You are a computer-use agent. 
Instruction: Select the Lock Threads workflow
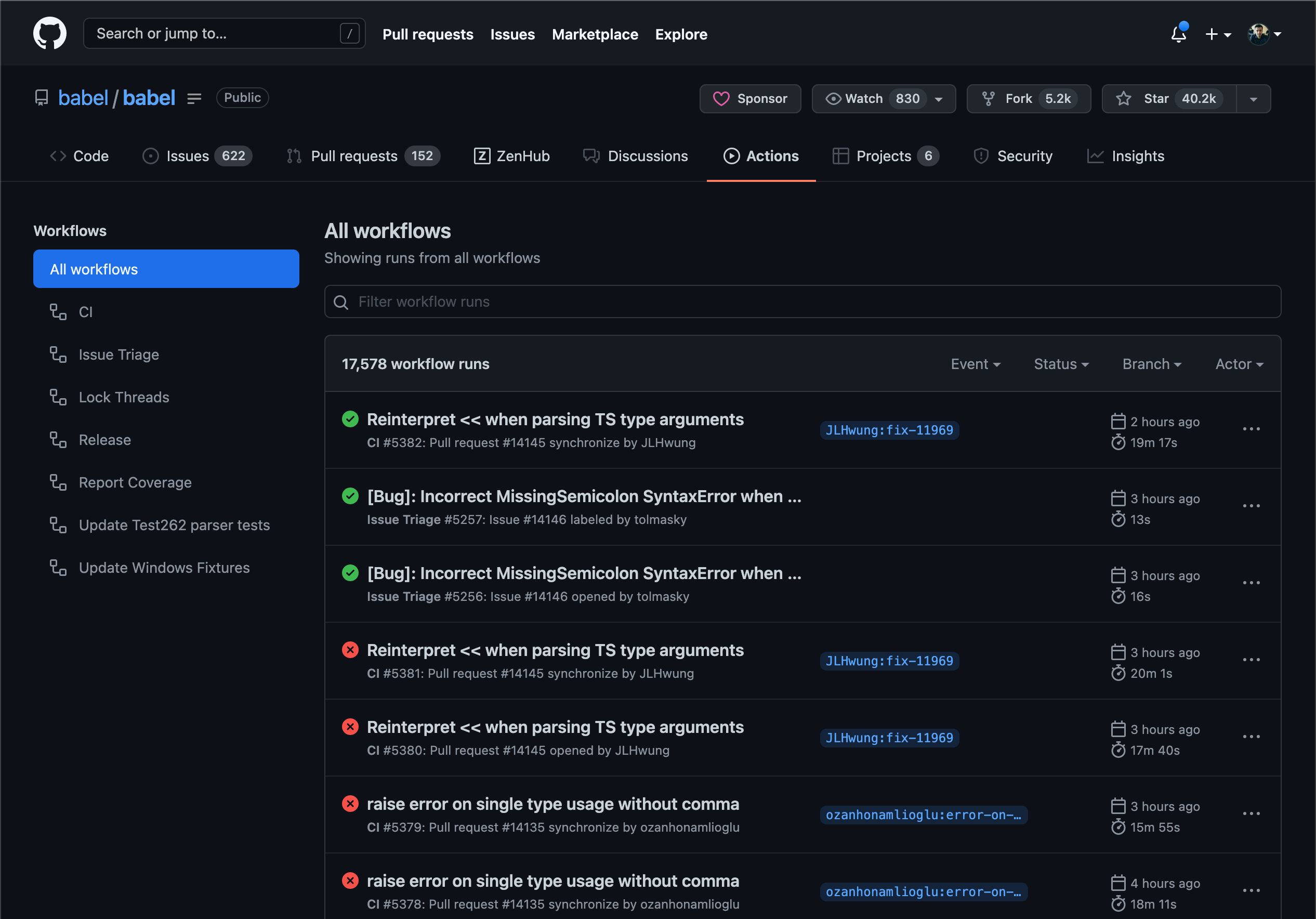click(166, 397)
